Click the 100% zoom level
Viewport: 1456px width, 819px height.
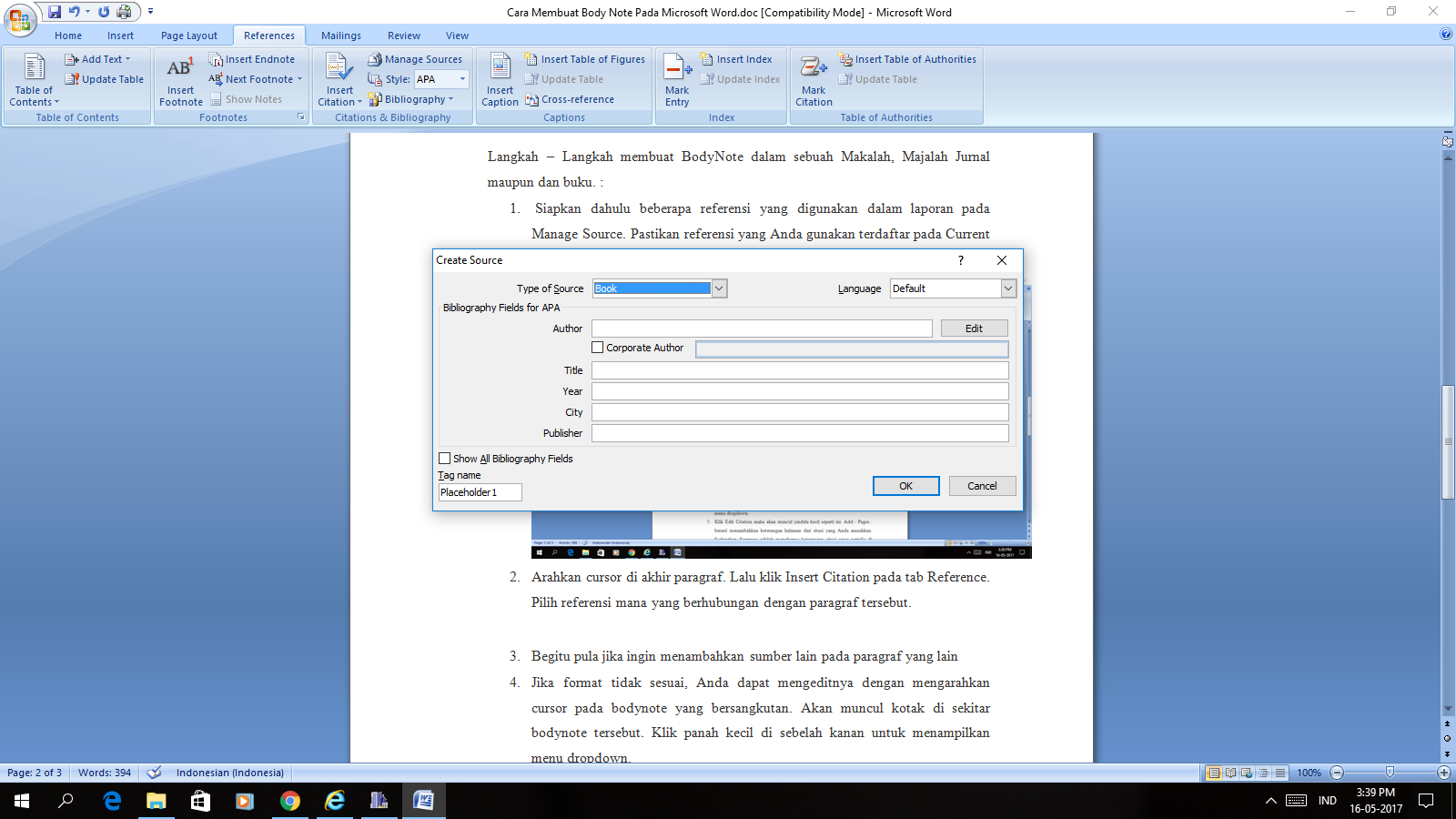point(1309,773)
